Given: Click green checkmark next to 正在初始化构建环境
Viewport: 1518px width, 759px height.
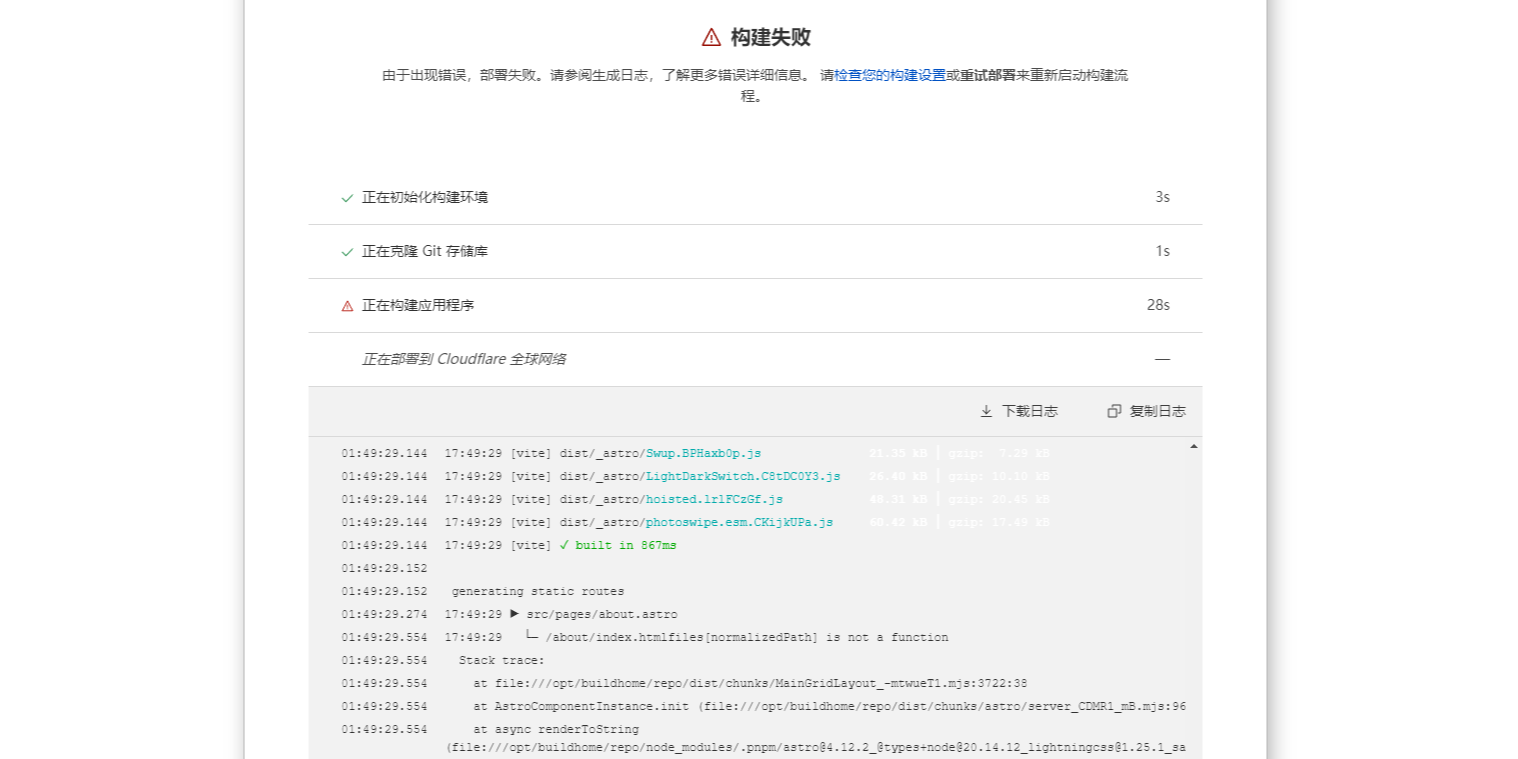Looking at the screenshot, I should [347, 198].
